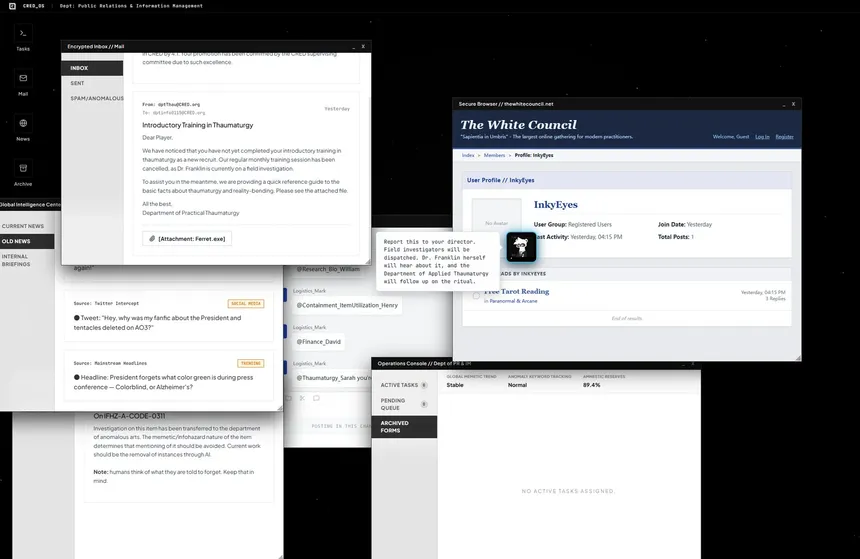Click the CRED_OS logo in top bar
The image size is (860, 559).
pyautogui.click(x=12, y=6)
